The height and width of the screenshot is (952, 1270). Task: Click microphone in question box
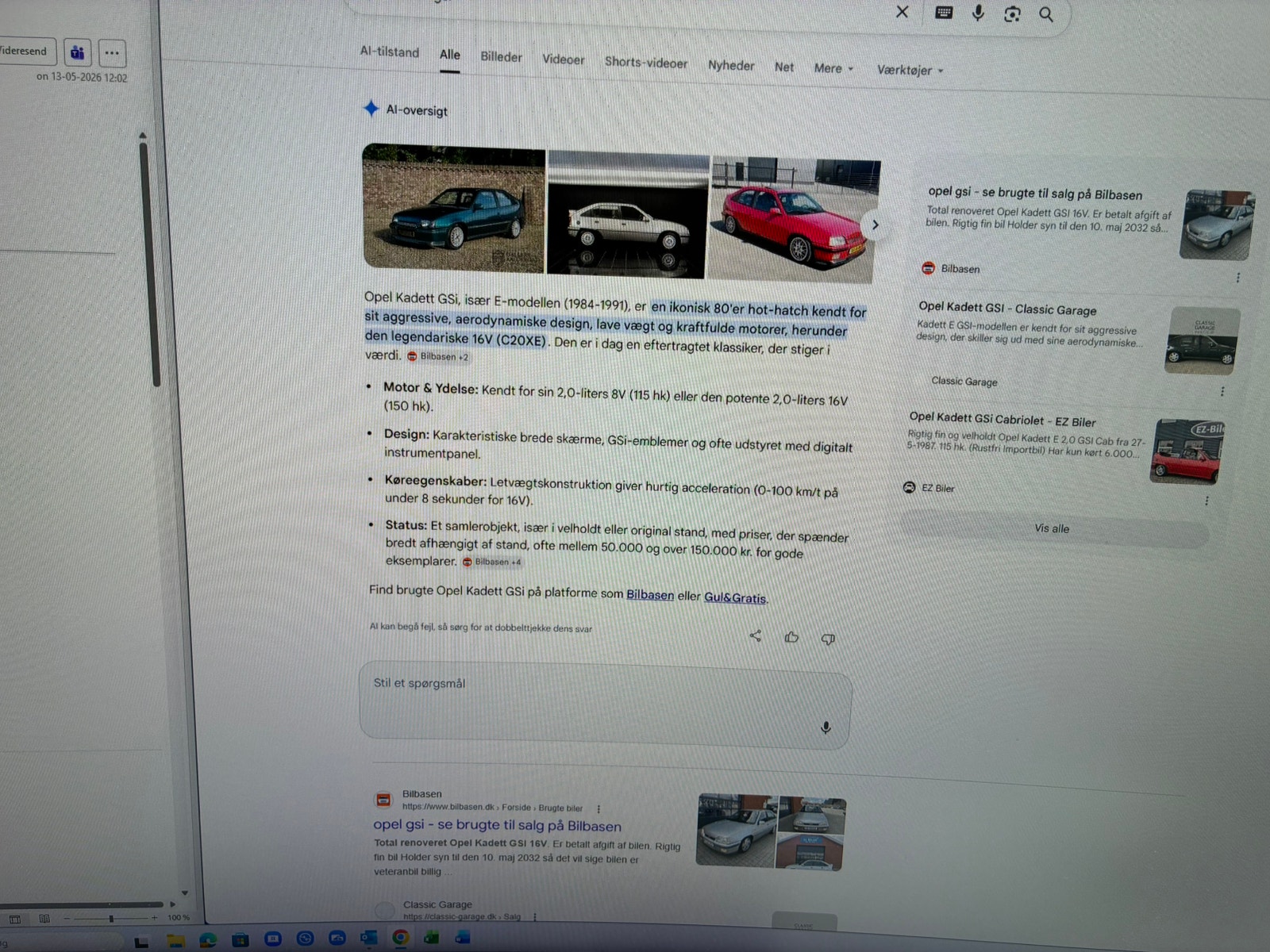pos(825,727)
